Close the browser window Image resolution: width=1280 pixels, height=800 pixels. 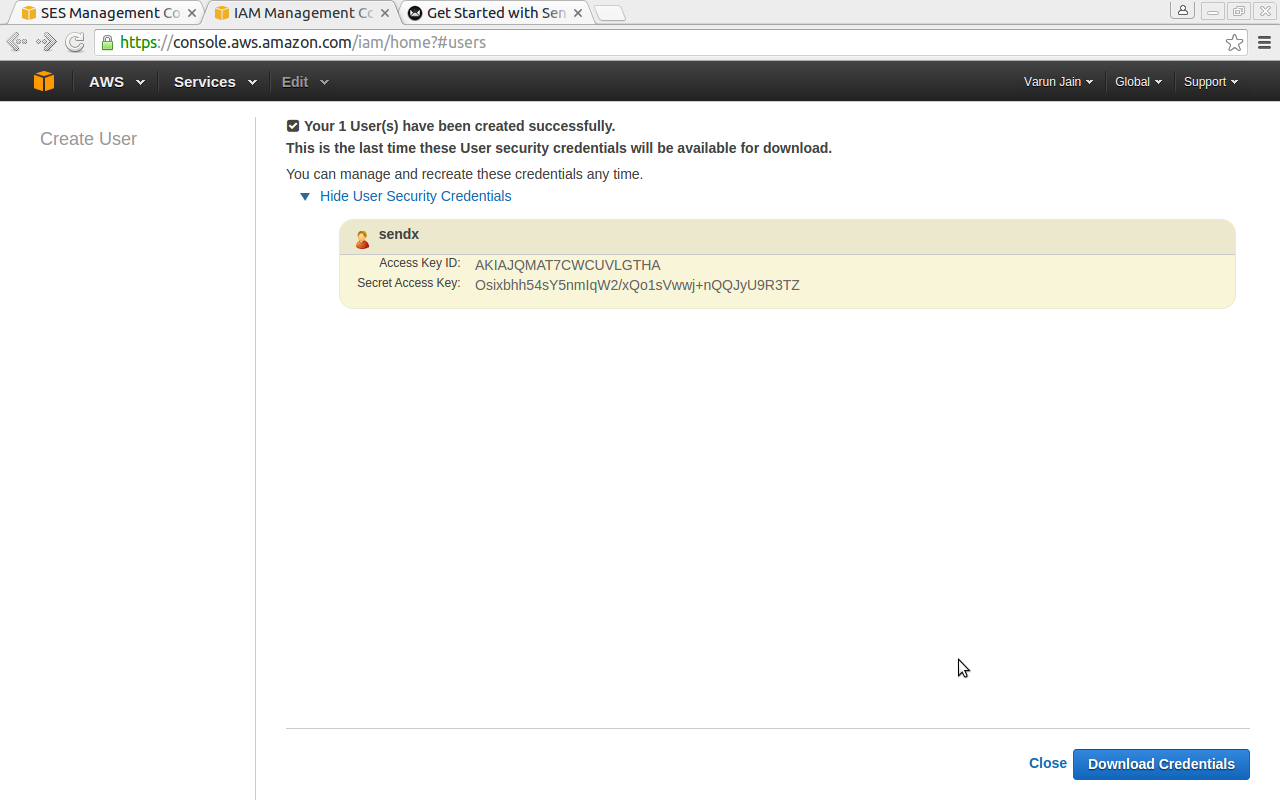point(1264,12)
